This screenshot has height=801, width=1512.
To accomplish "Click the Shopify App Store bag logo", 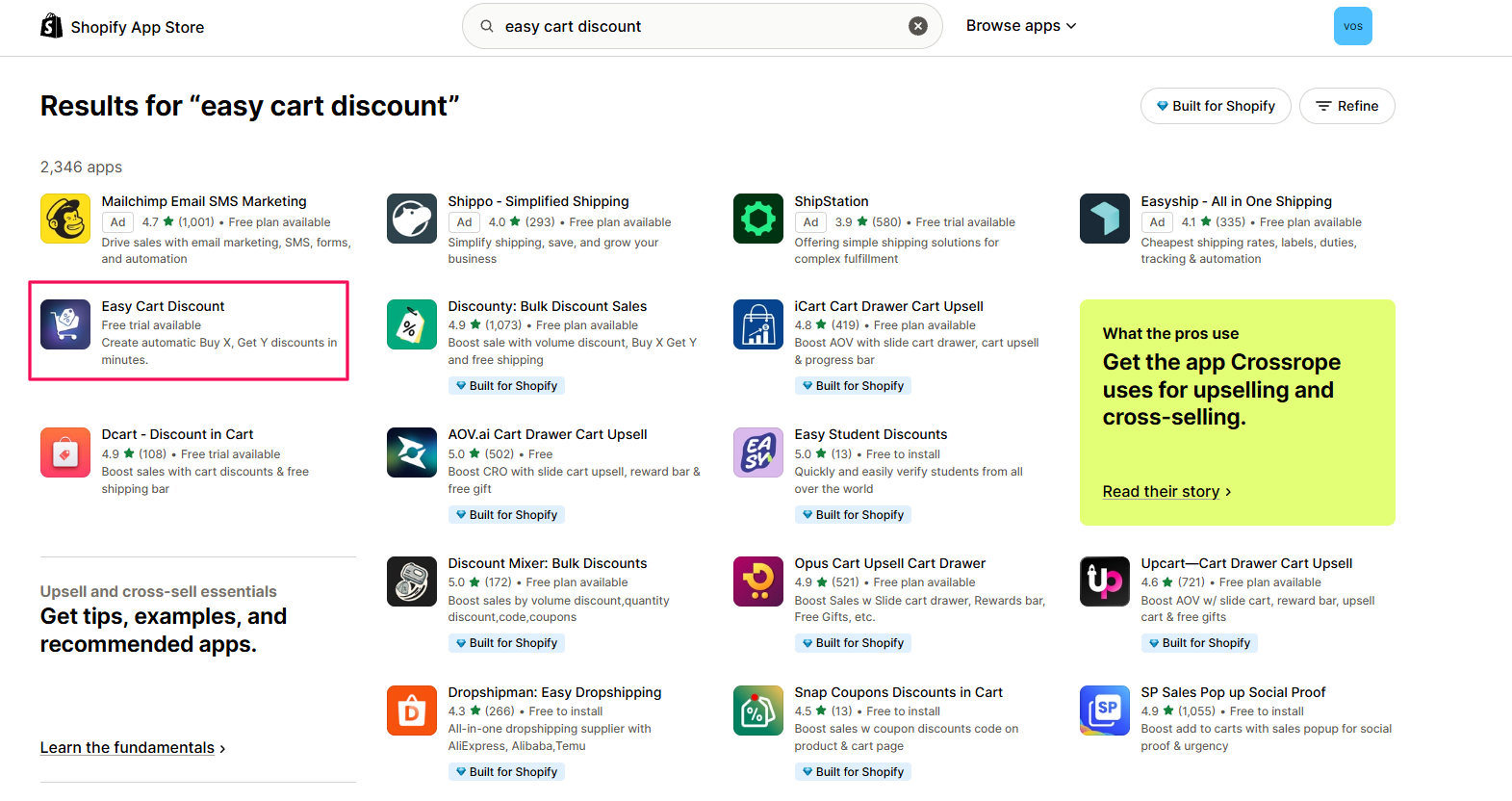I will coord(52,26).
